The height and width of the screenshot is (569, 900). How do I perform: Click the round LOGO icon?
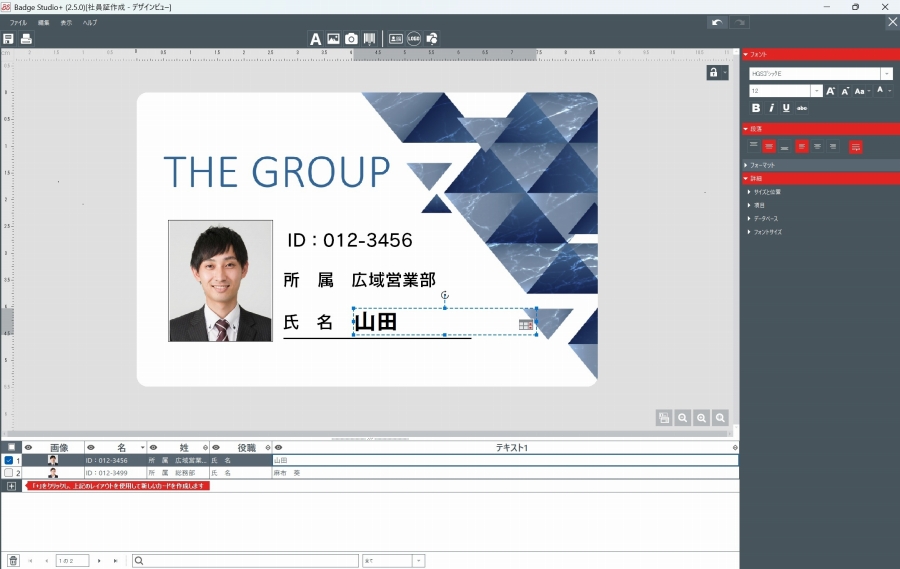(414, 39)
